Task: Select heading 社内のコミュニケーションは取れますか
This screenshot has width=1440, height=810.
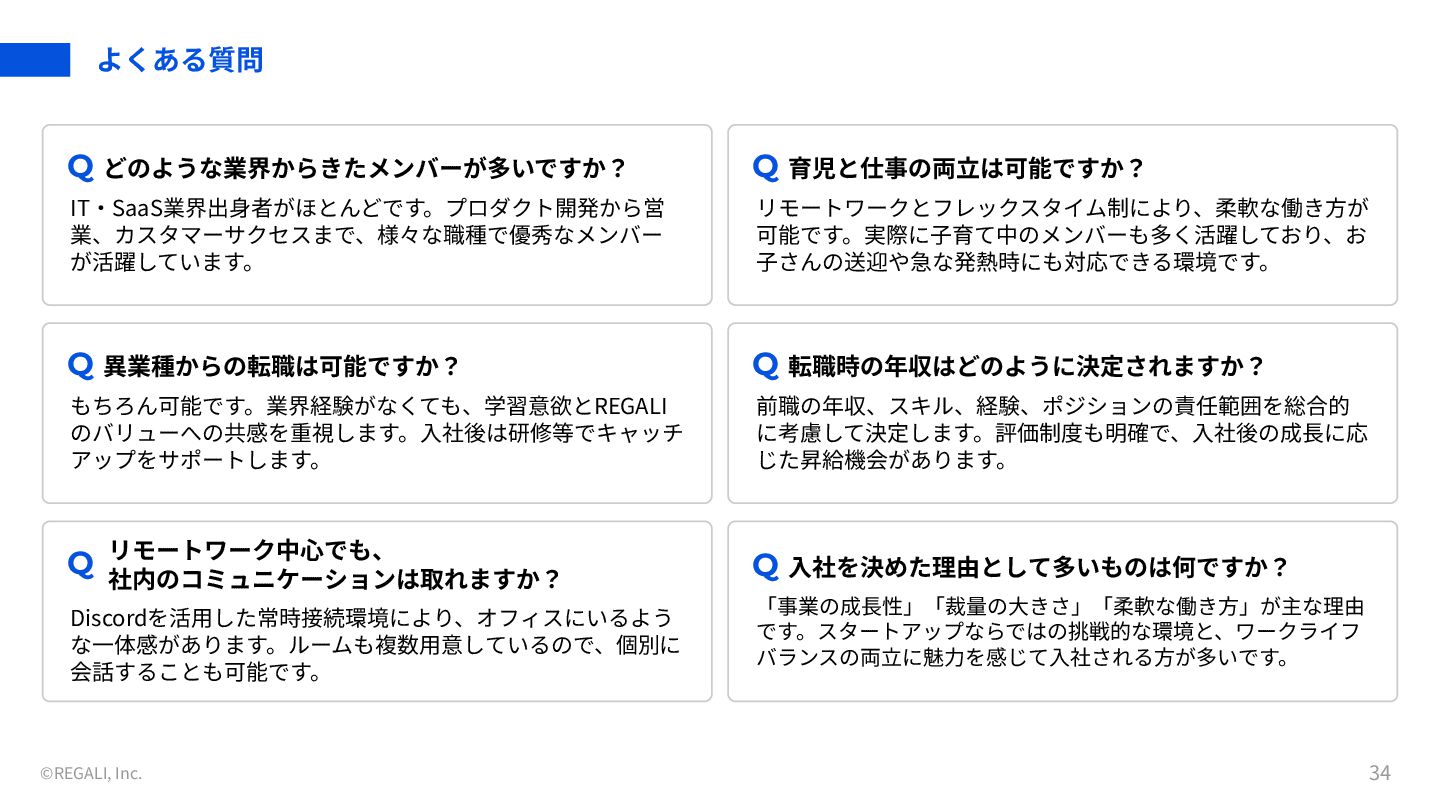Action: pyautogui.click(x=335, y=579)
